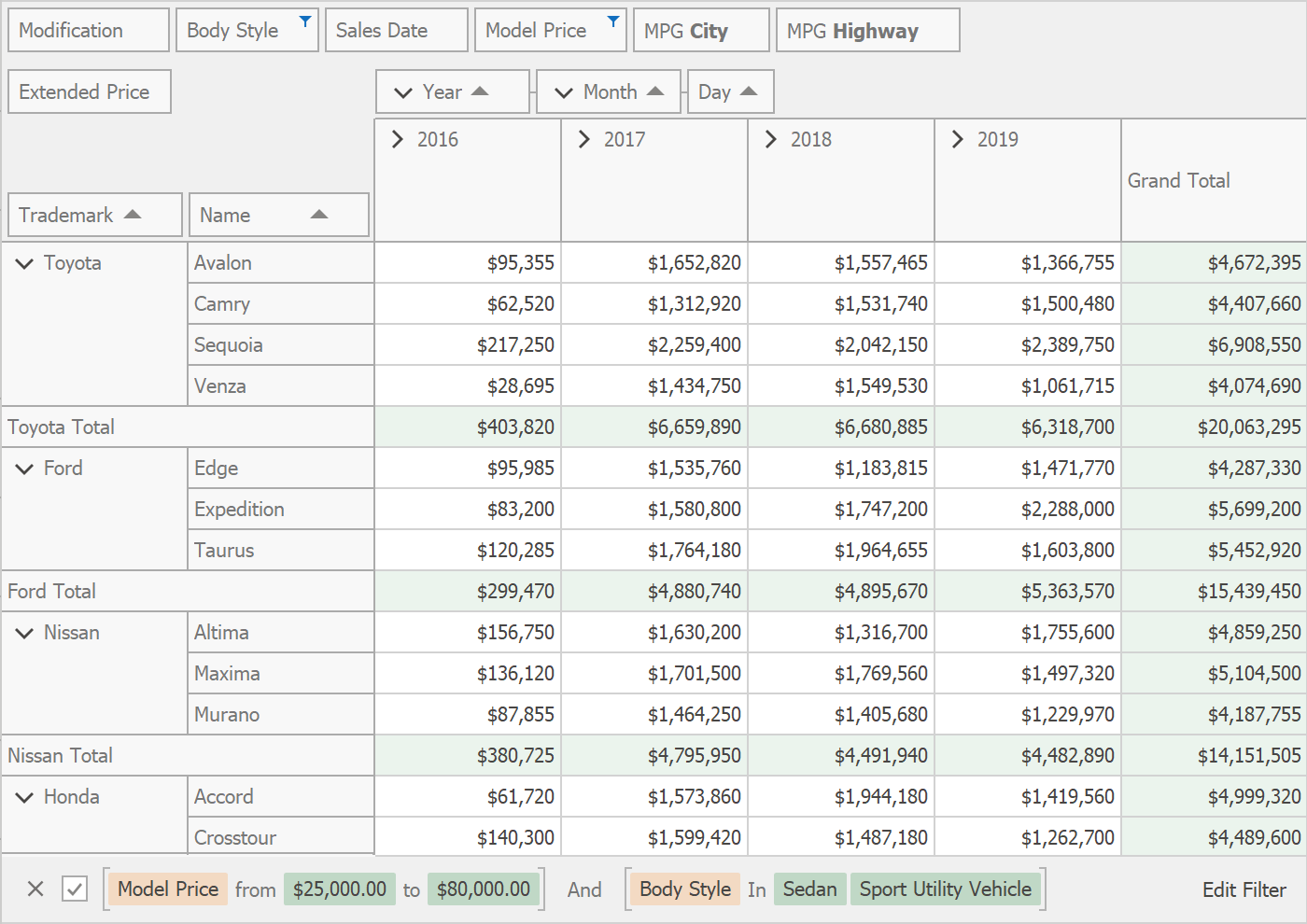The height and width of the screenshot is (924, 1307).
Task: Select the Toyota Total row header
Action: click(x=188, y=427)
